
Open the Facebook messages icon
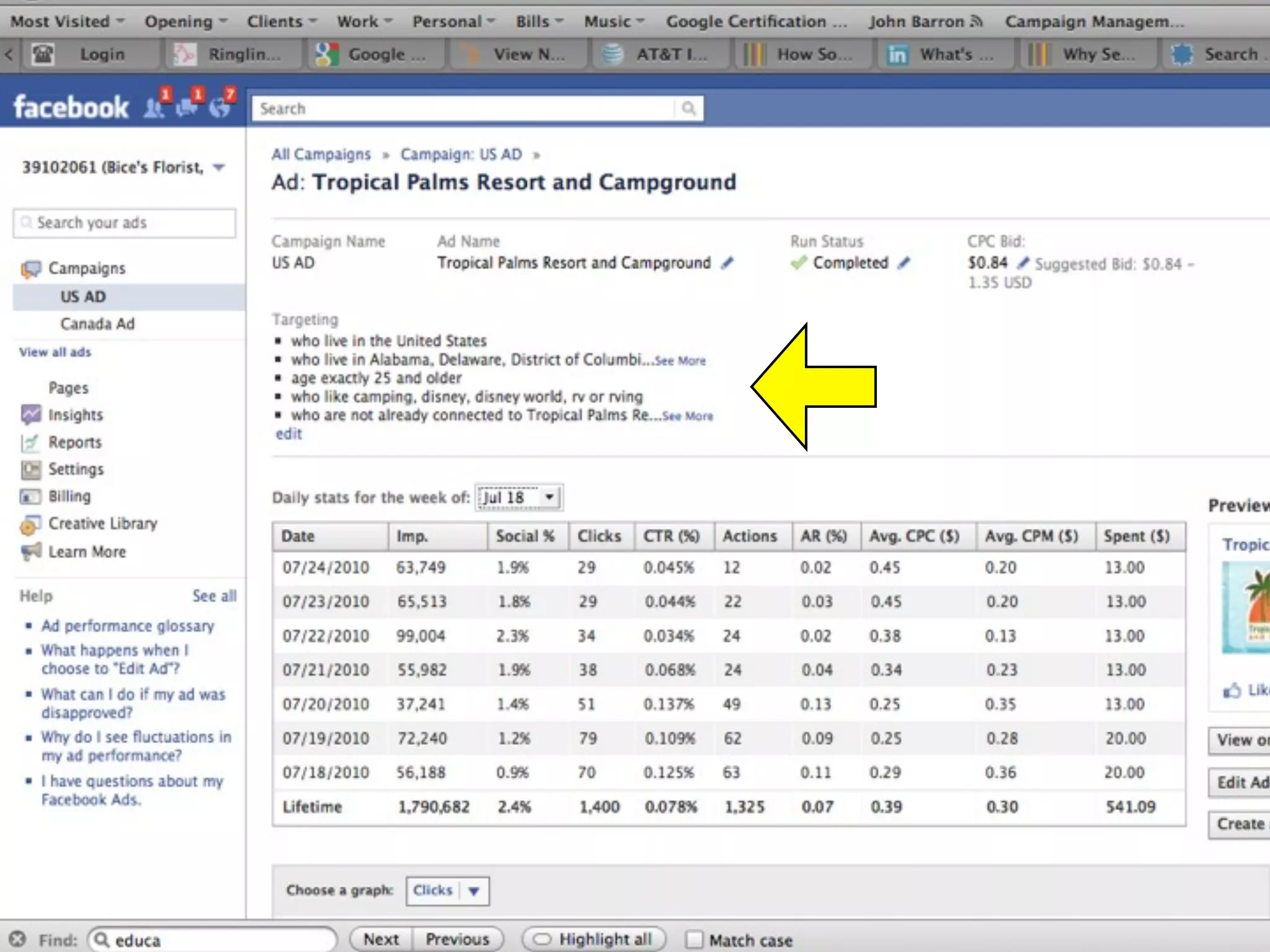(187, 107)
